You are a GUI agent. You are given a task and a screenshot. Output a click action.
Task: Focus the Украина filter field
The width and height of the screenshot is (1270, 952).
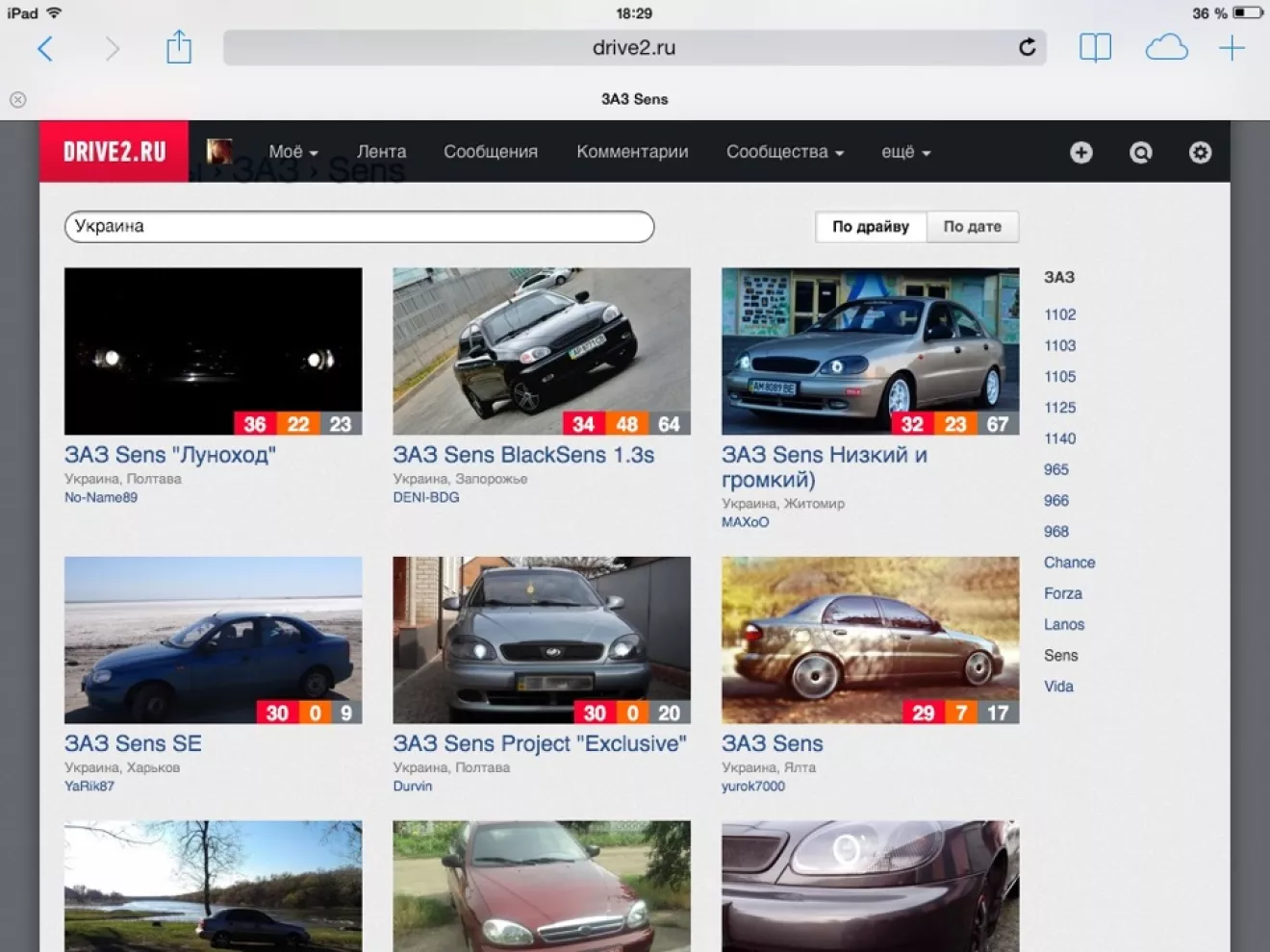tap(359, 226)
